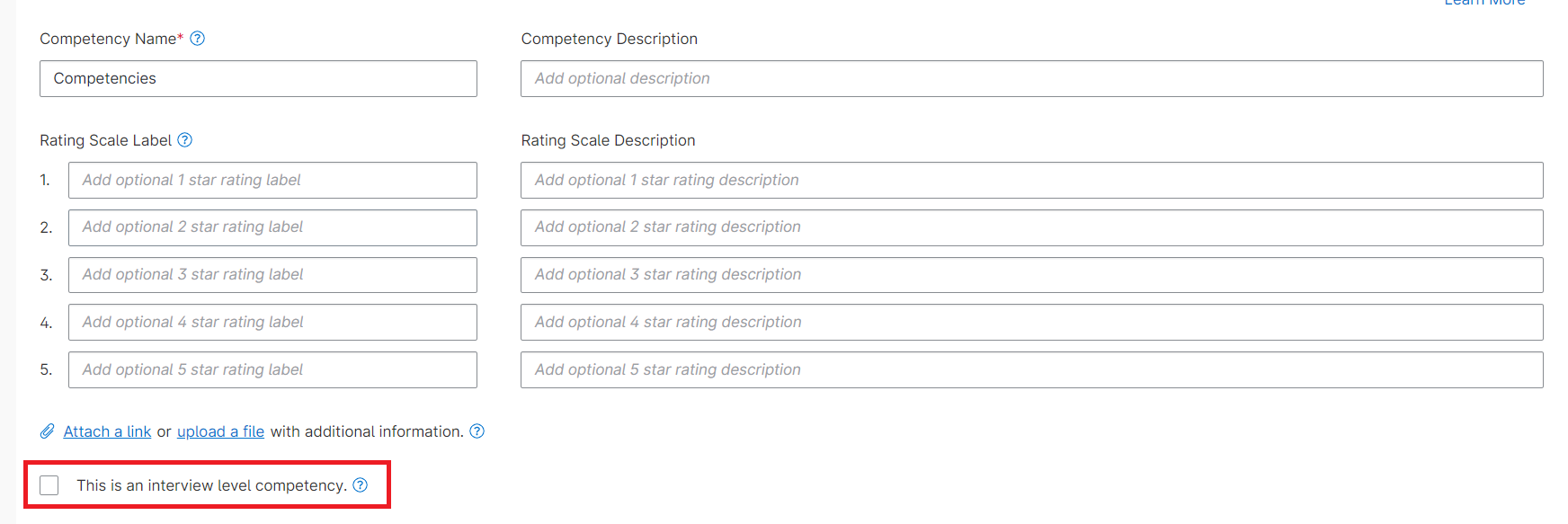The image size is (1568, 524).
Task: Click the 5 star rating label box
Action: pos(272,370)
